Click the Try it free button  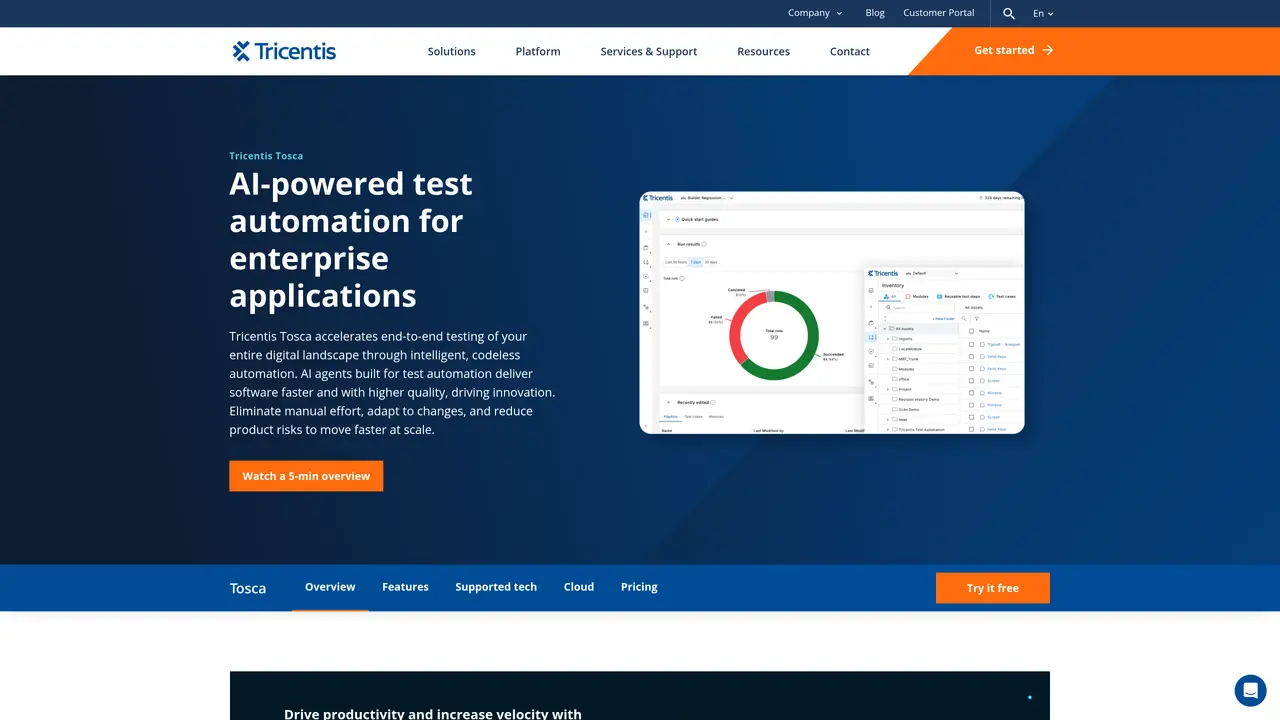point(993,588)
